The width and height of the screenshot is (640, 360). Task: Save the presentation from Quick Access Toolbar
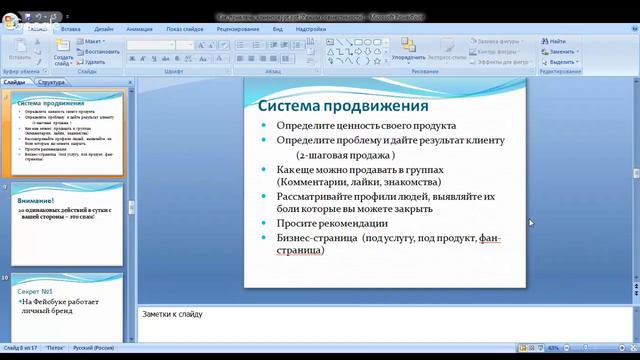tap(28, 17)
